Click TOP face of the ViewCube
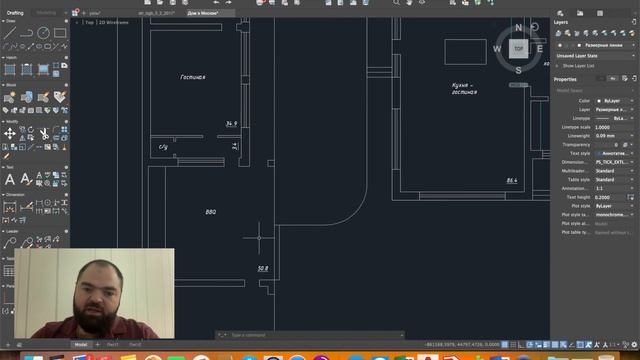 (x=518, y=49)
